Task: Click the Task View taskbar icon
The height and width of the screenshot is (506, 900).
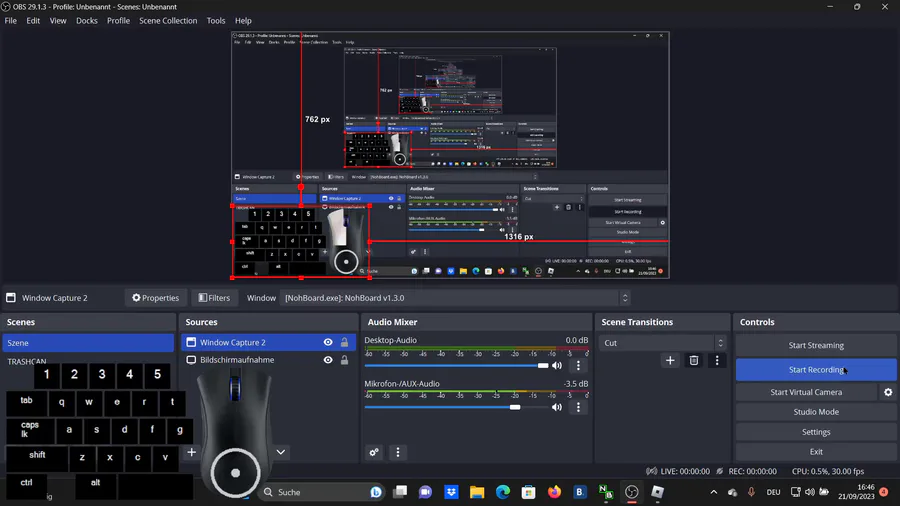Action: click(400, 492)
